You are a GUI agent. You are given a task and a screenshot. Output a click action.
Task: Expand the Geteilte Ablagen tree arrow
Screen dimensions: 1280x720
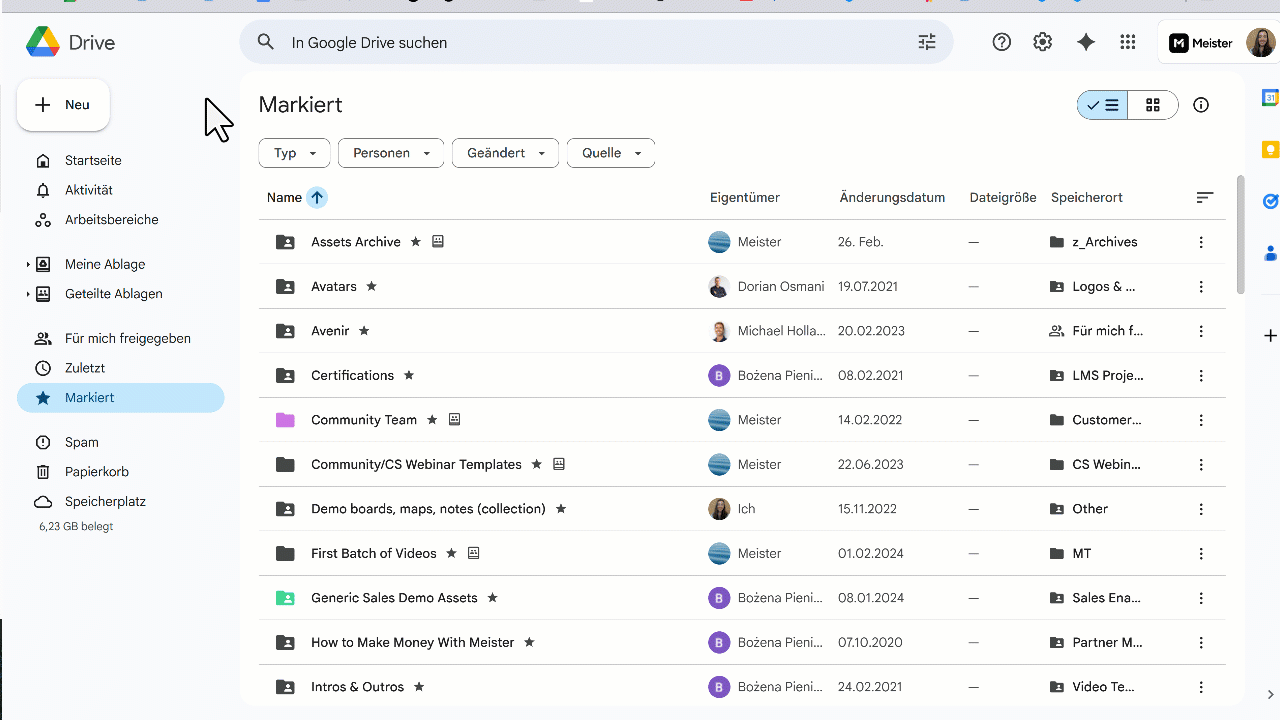click(28, 294)
